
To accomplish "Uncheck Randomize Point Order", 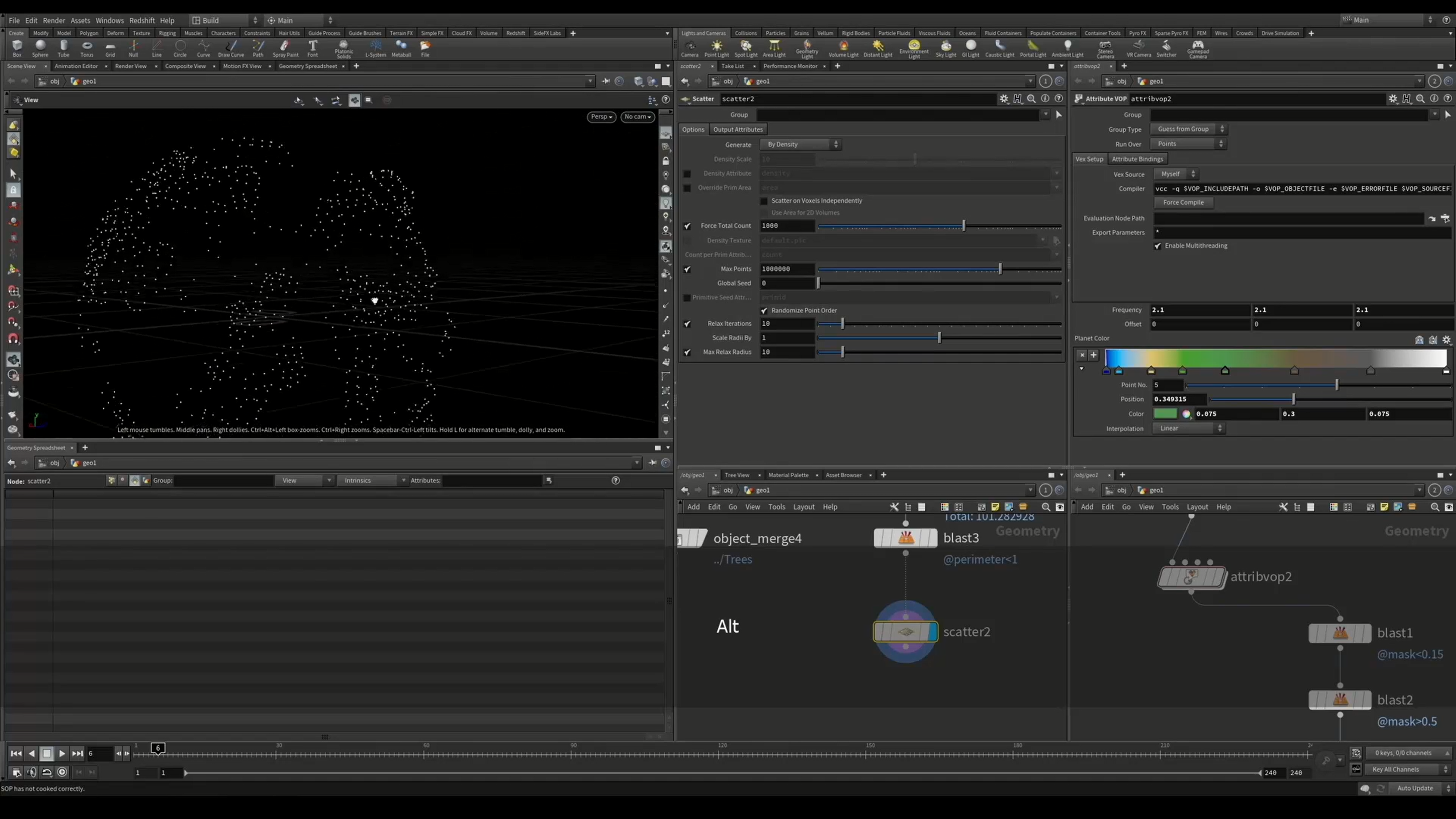I will tap(764, 311).
